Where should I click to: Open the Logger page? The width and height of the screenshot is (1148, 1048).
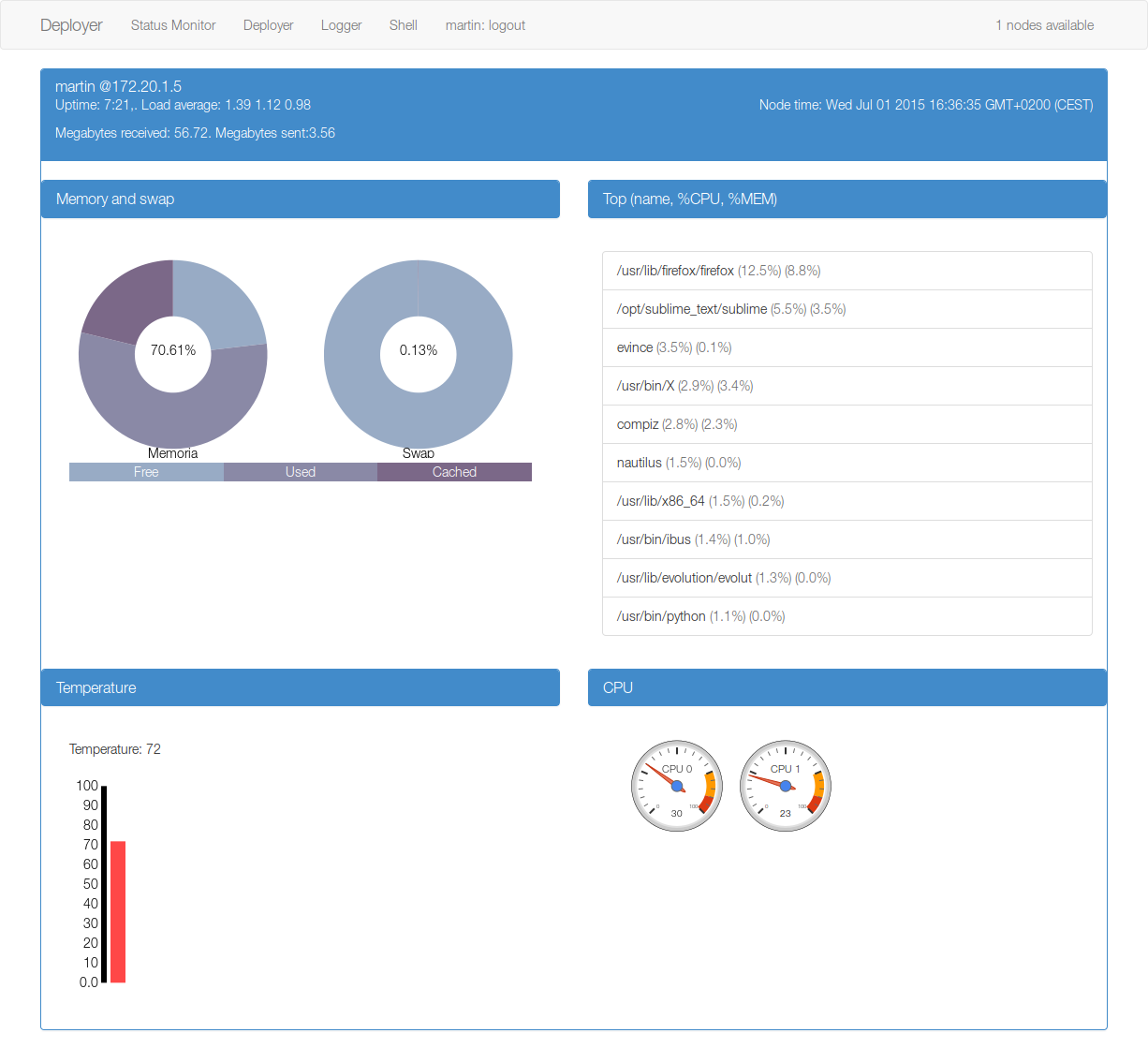point(341,25)
